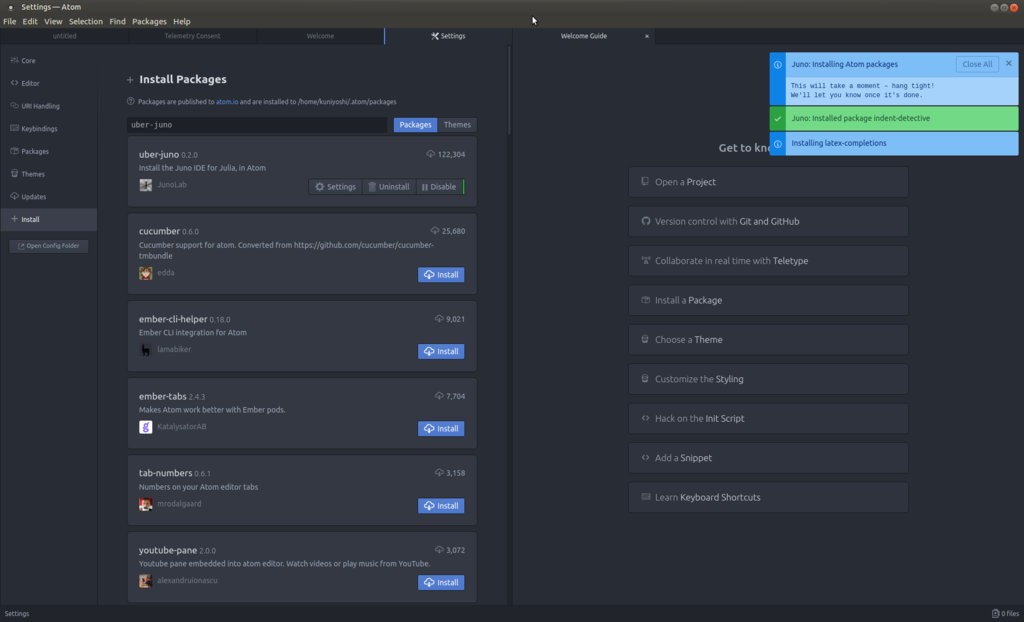Expand Learn Keyboard Shortcuts section
This screenshot has height=622, width=1024.
pos(767,497)
